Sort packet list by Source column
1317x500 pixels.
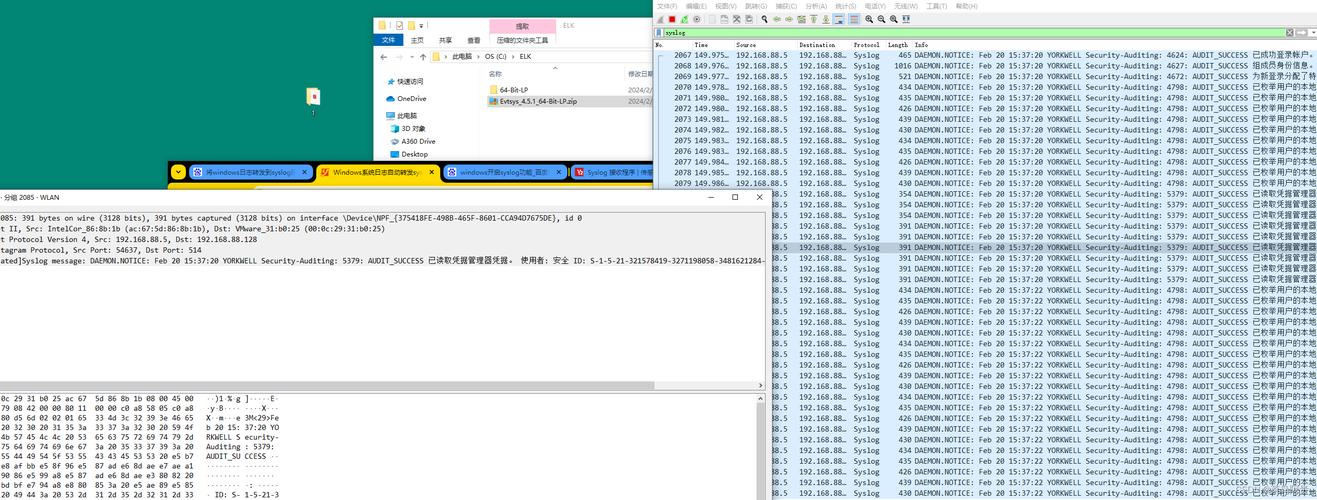pos(765,45)
